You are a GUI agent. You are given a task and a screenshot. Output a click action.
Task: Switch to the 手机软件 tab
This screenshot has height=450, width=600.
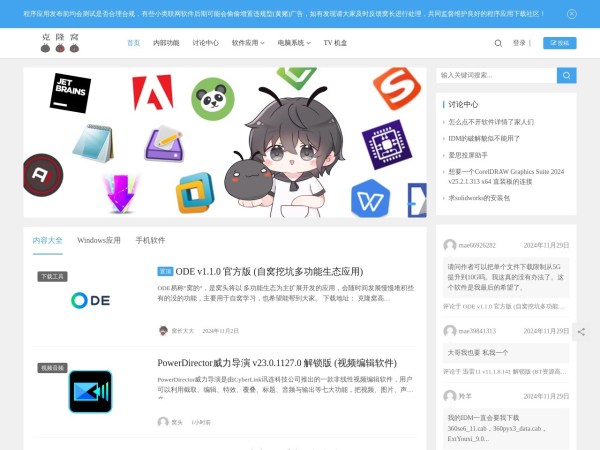tap(150, 240)
